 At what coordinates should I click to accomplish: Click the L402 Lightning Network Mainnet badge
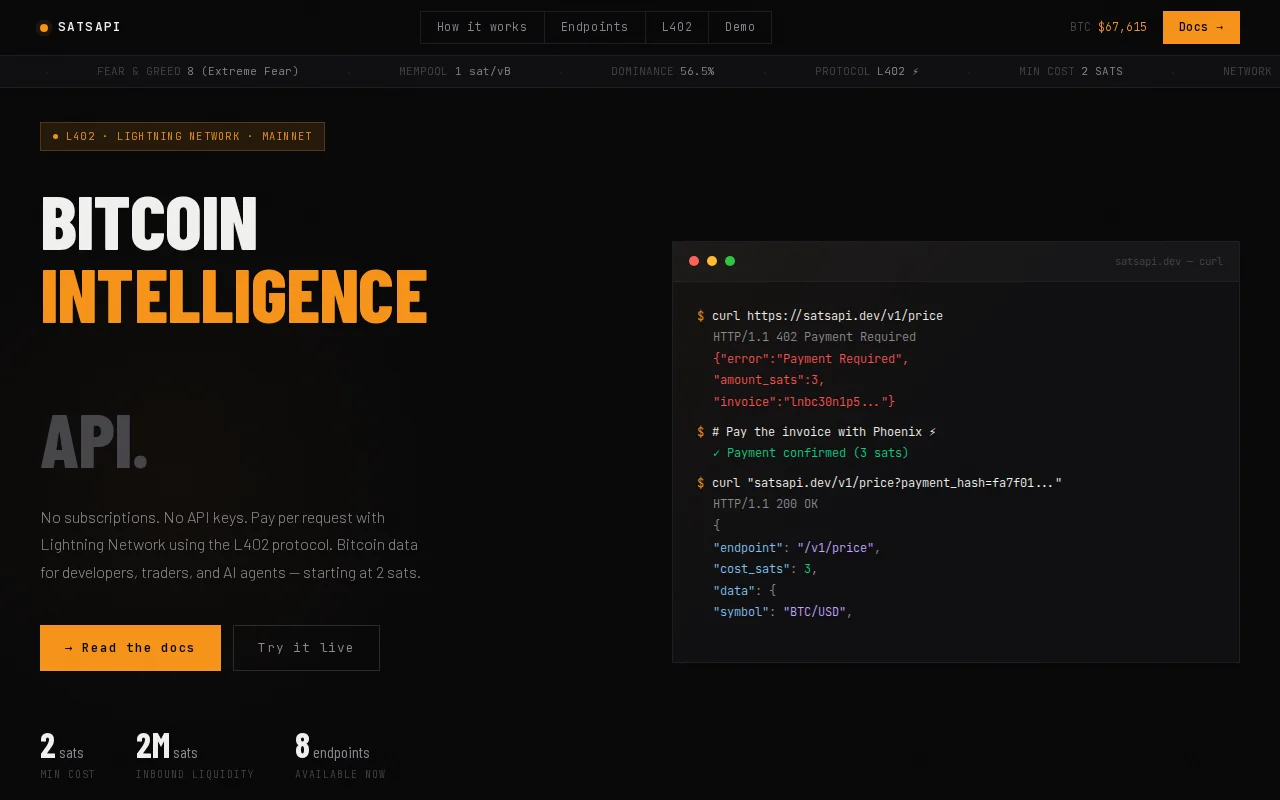click(182, 136)
